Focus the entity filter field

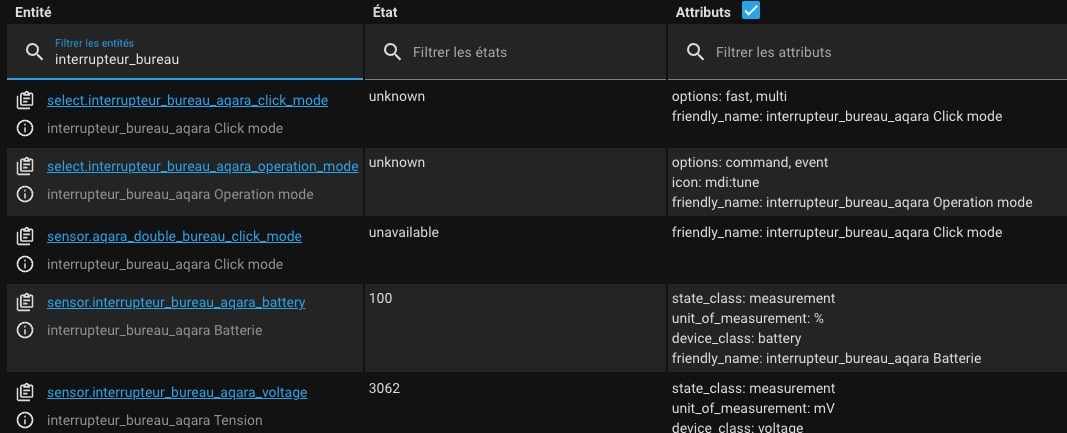pos(185,52)
